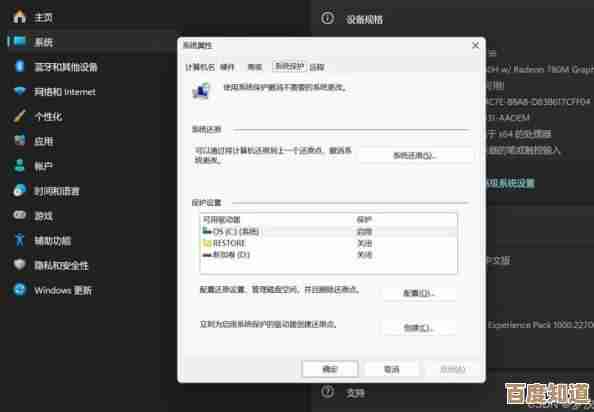The width and height of the screenshot is (594, 412).
Task: Click the 系统还原(S)... button
Action: pyautogui.click(x=416, y=156)
